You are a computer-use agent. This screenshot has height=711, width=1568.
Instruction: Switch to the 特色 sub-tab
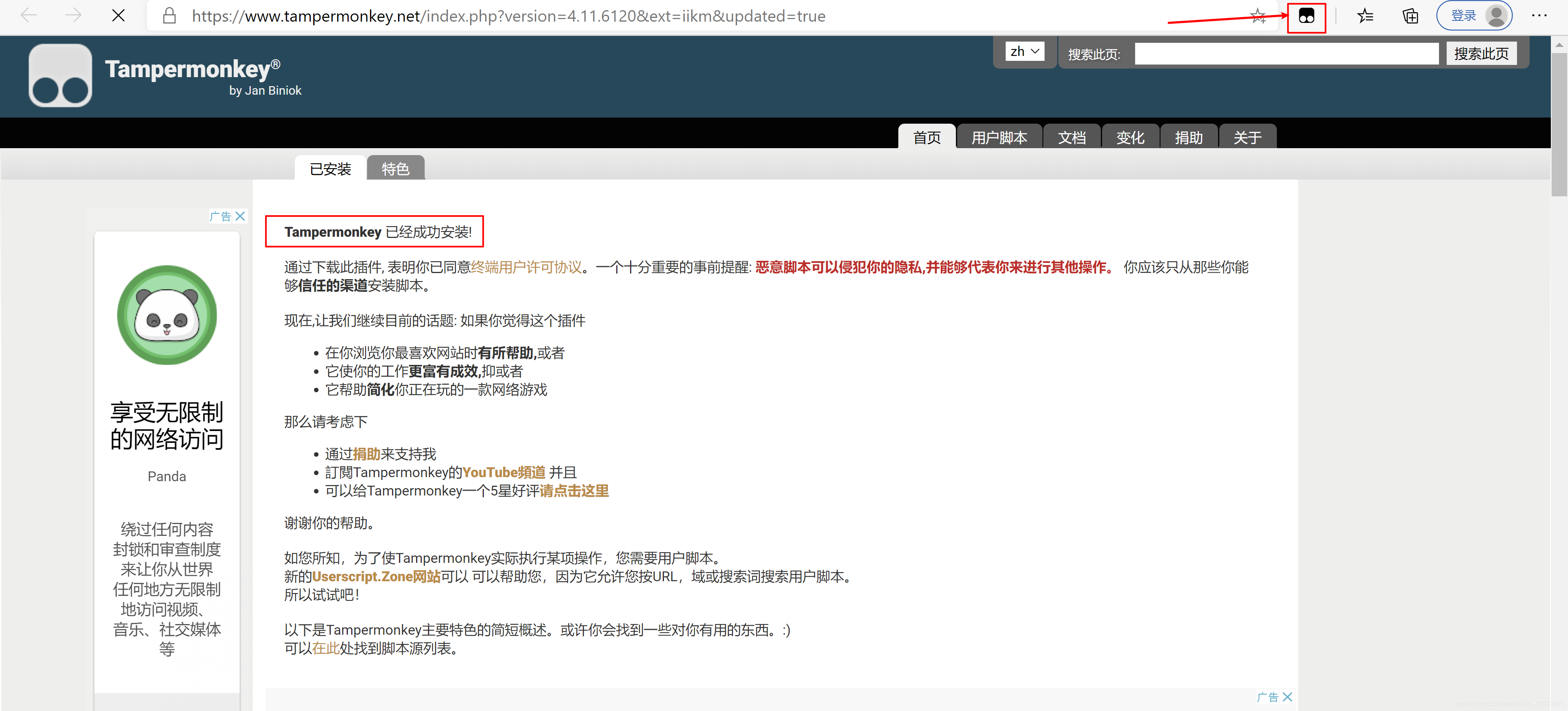(x=396, y=169)
